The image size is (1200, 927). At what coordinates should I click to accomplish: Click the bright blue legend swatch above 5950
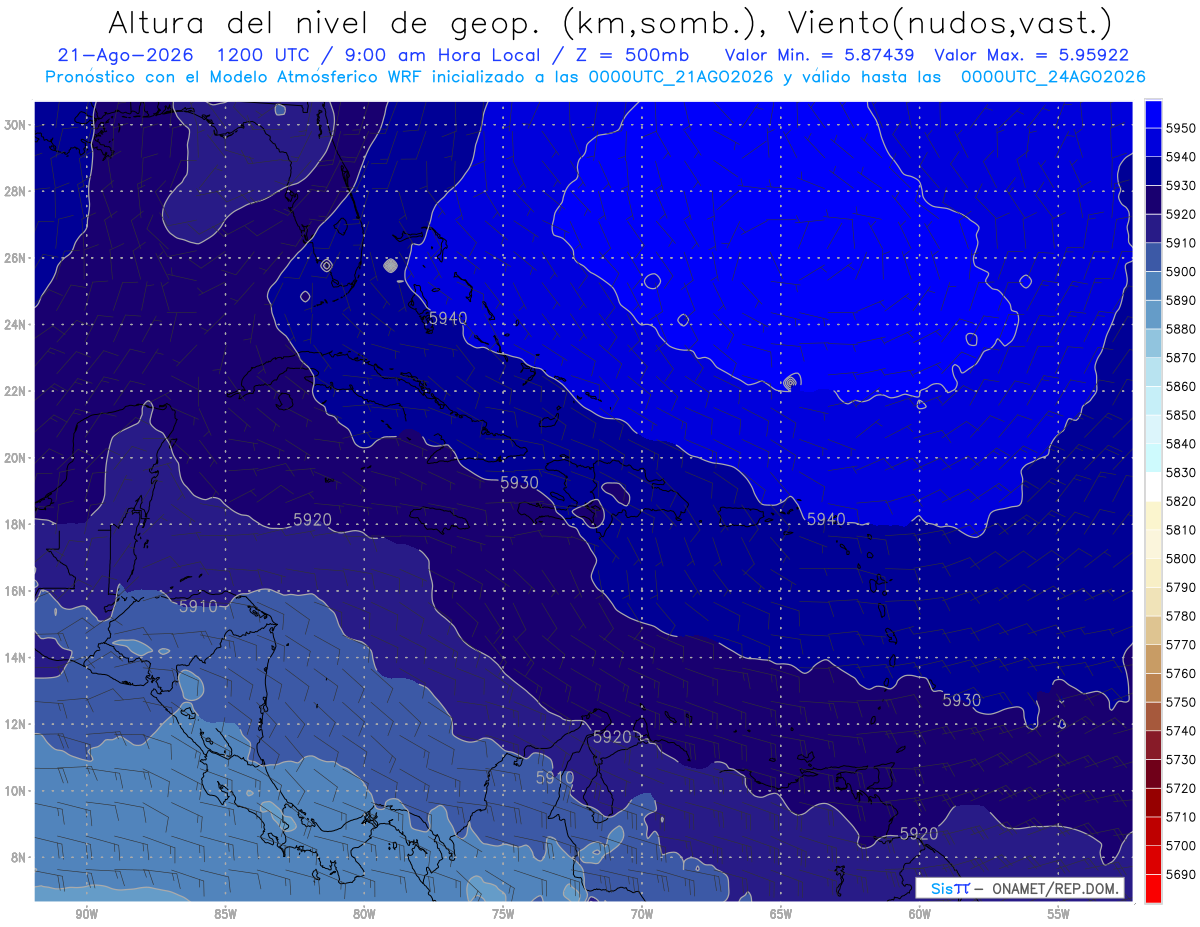pyautogui.click(x=1153, y=114)
